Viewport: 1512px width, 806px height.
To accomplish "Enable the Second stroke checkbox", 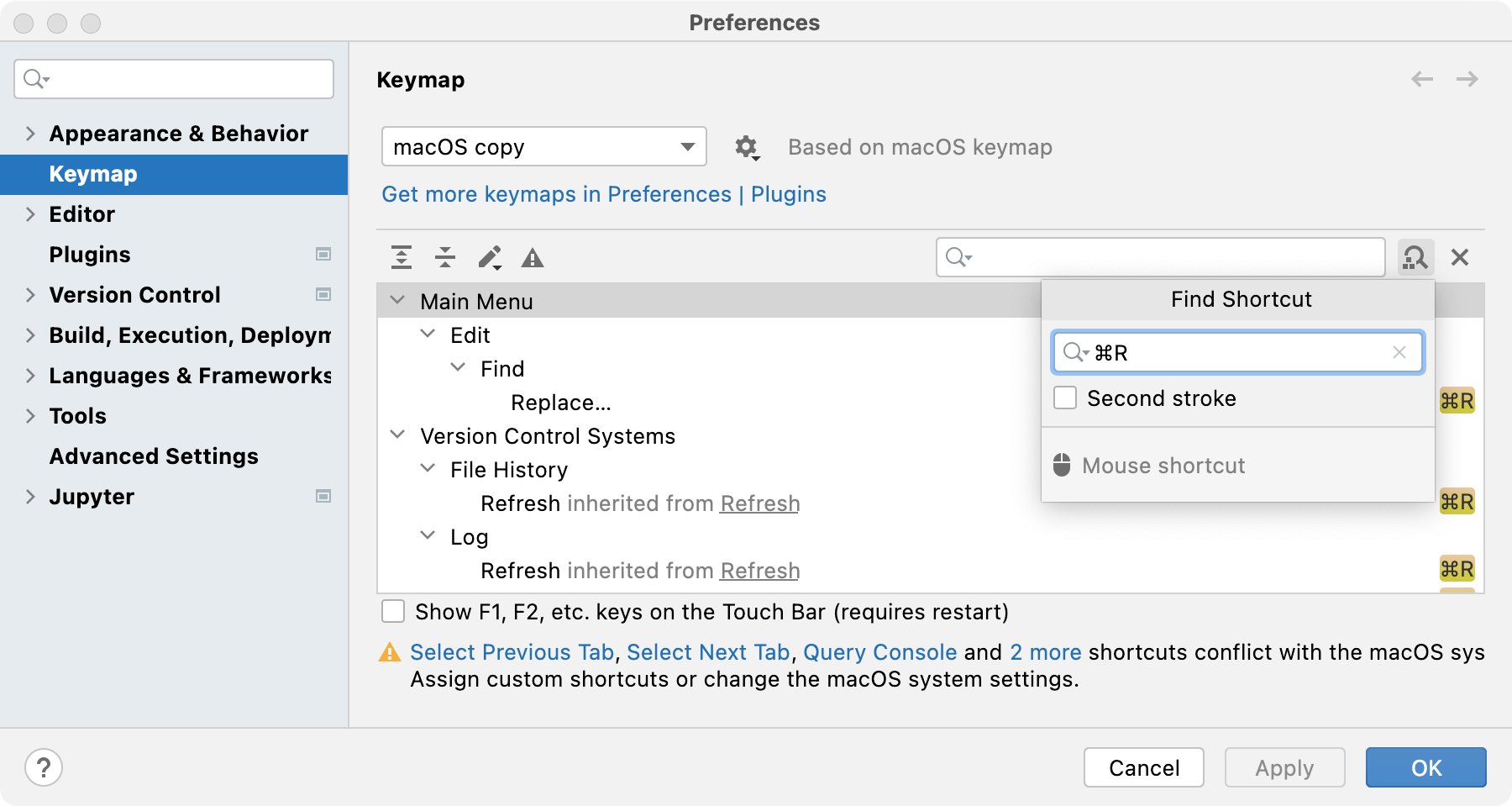I will click(x=1065, y=398).
